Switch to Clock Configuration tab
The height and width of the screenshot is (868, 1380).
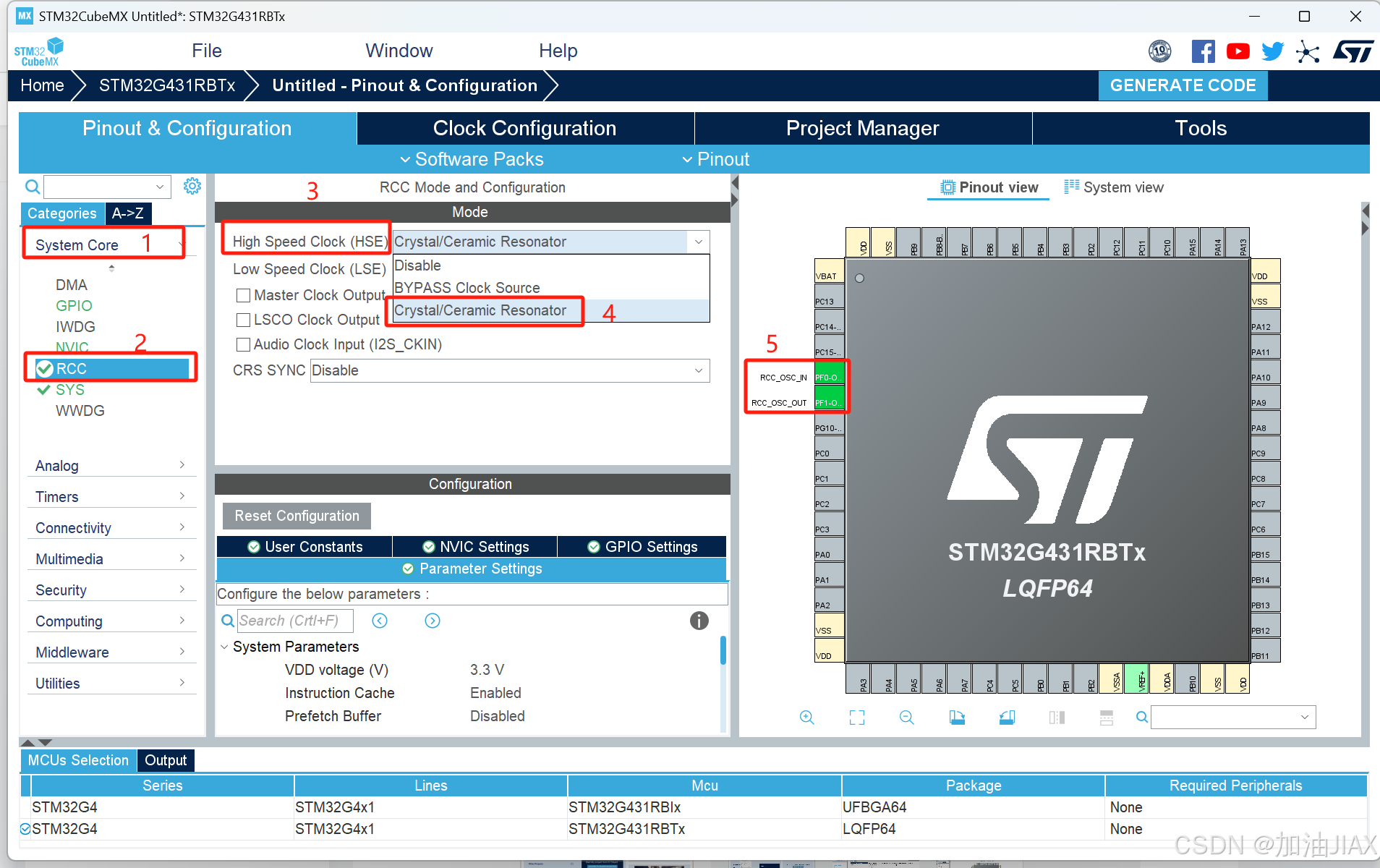click(525, 128)
